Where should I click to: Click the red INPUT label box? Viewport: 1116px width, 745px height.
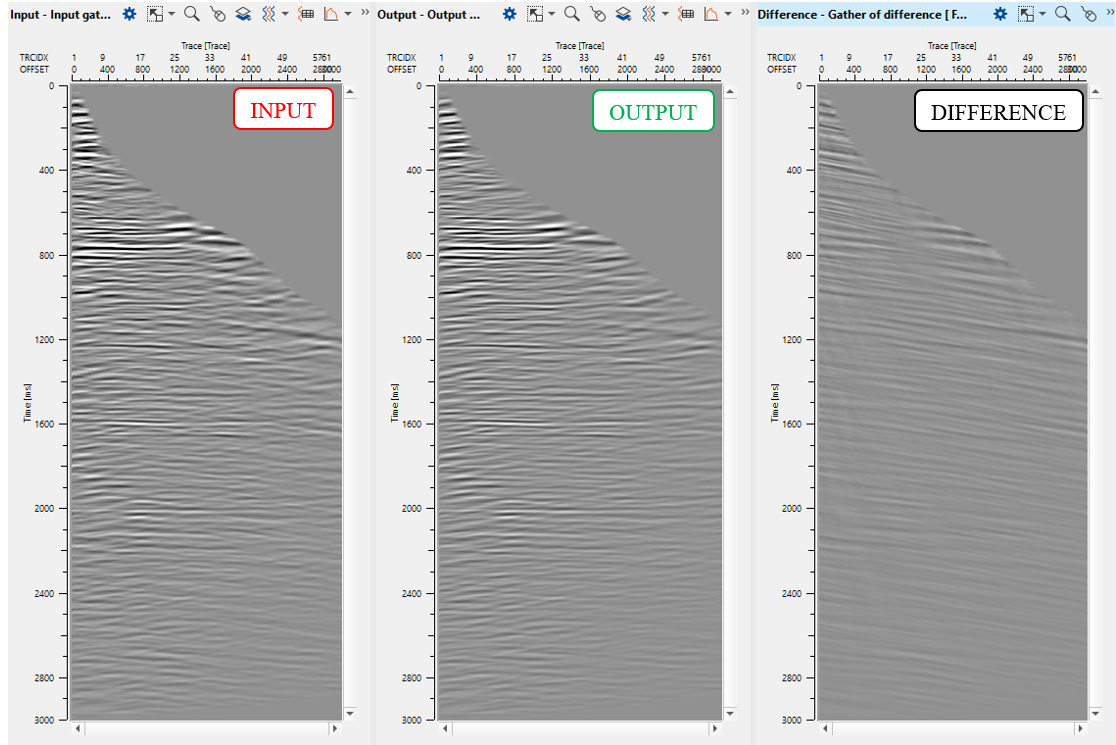click(282, 110)
